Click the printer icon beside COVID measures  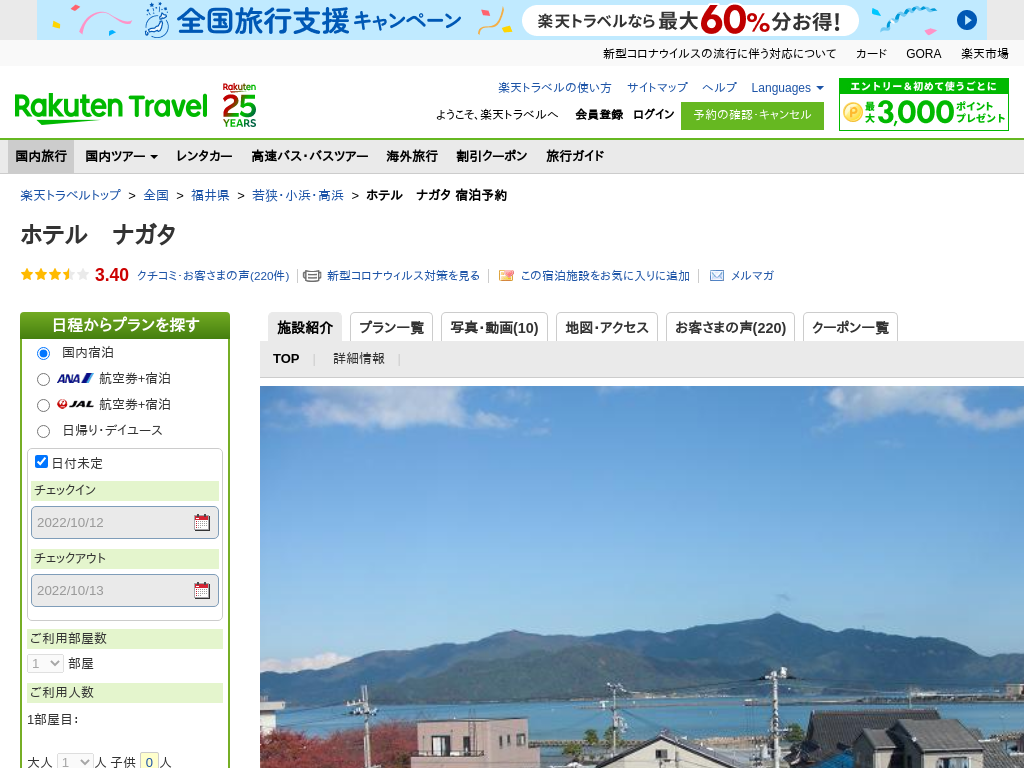pyautogui.click(x=312, y=276)
